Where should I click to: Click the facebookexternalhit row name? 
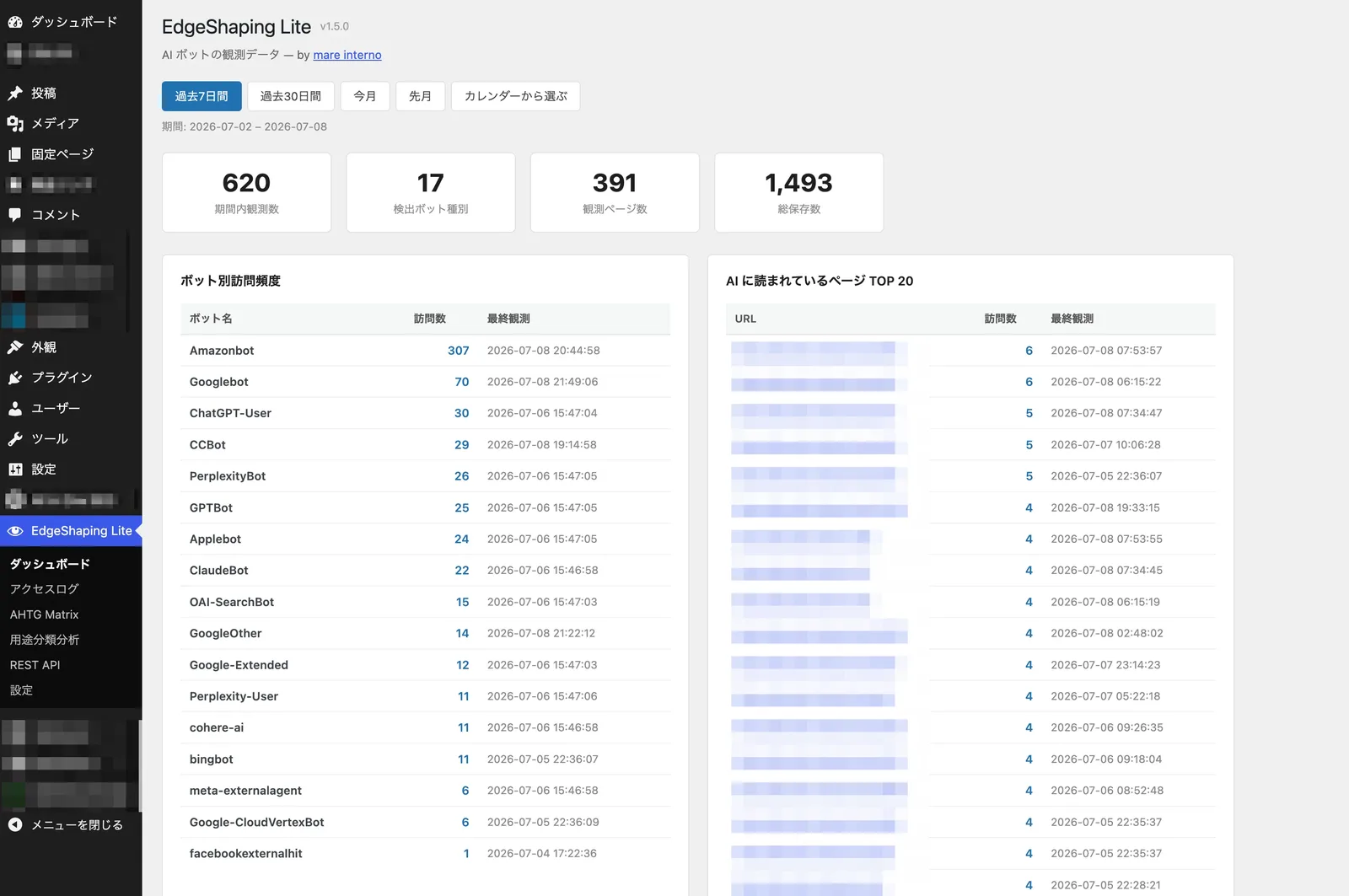click(245, 854)
